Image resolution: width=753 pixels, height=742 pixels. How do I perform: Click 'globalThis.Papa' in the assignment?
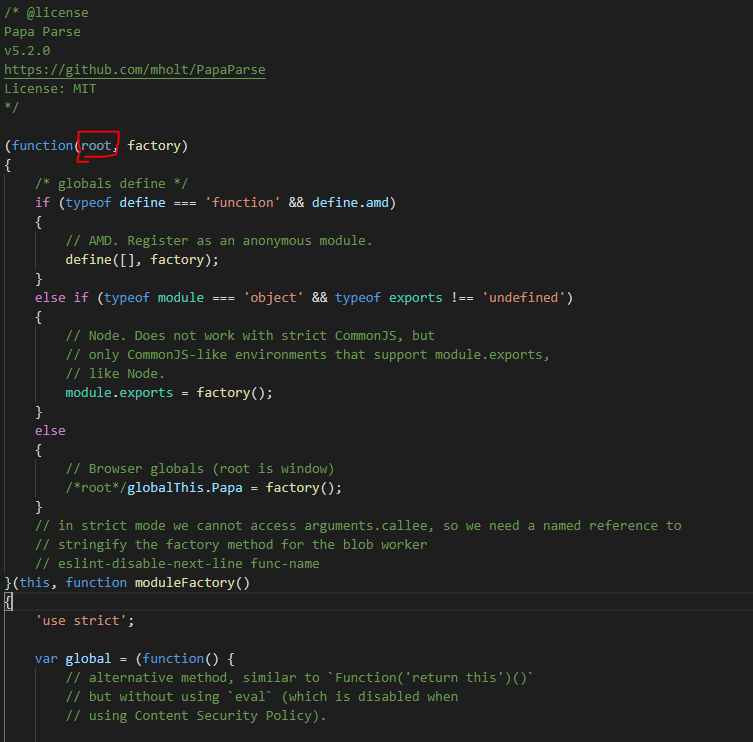(x=184, y=488)
